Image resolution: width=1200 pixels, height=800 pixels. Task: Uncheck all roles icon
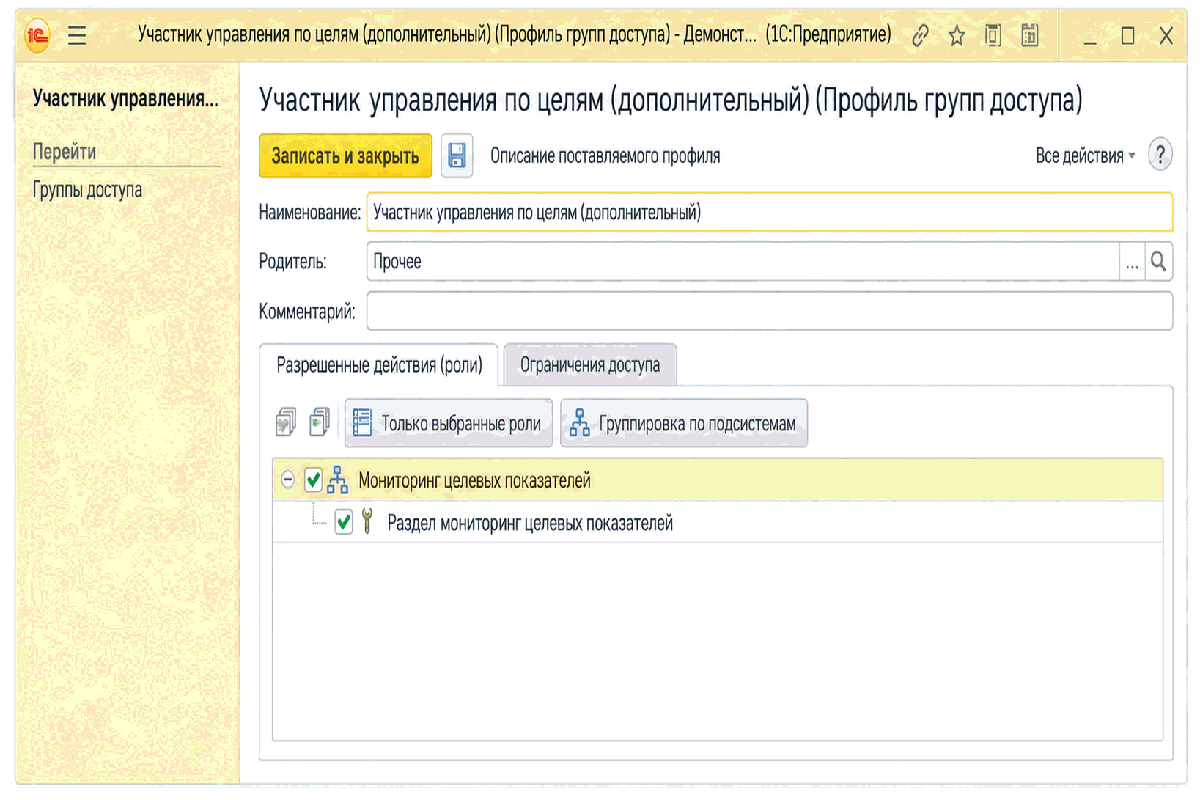click(319, 423)
